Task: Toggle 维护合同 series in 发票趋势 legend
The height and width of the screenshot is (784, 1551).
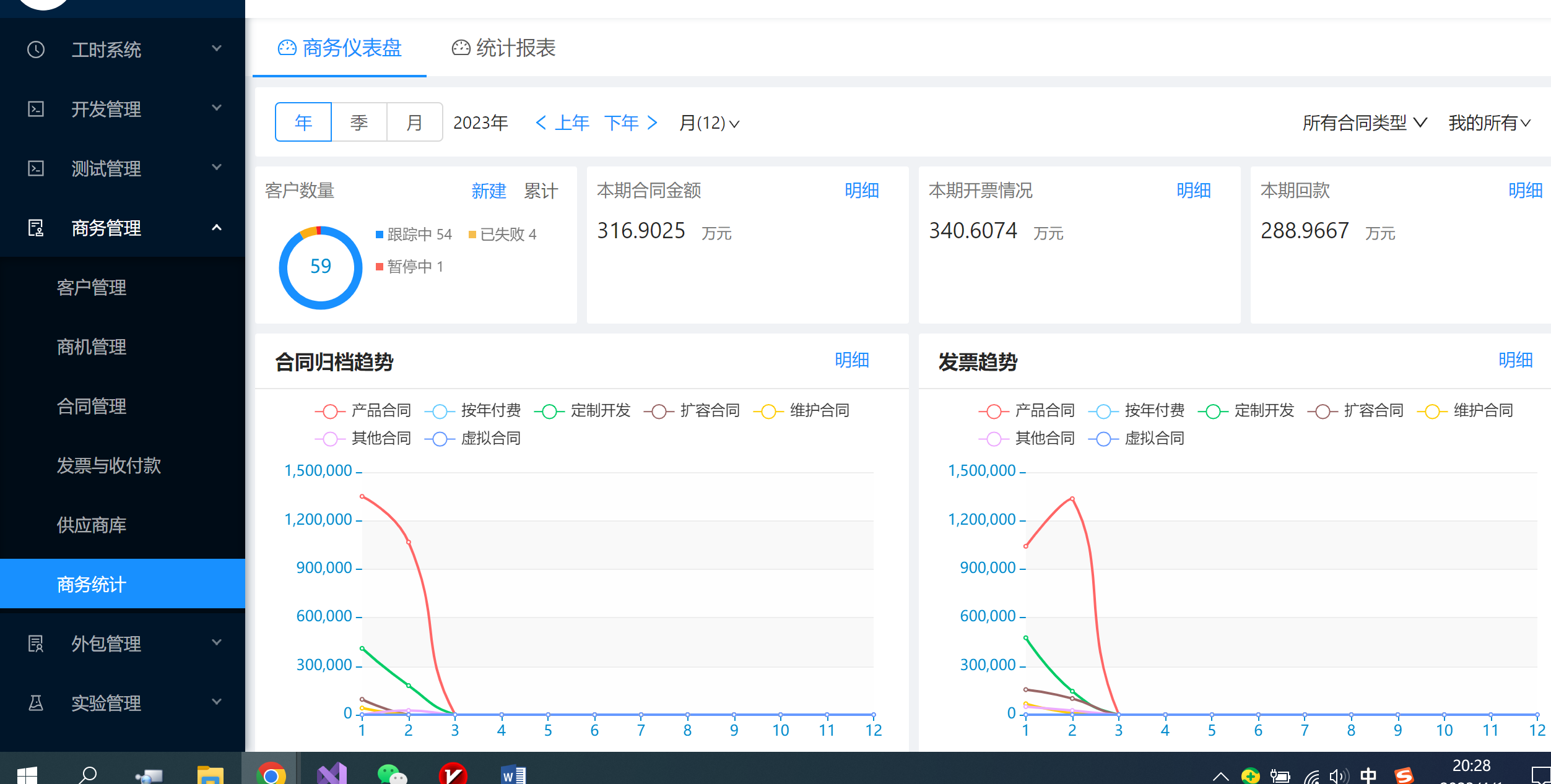Action: [x=1466, y=411]
